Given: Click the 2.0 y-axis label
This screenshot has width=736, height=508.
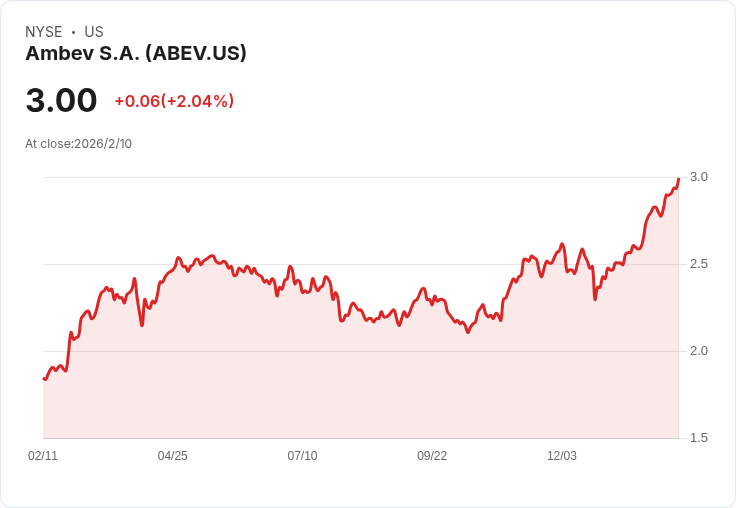Looking at the screenshot, I should pos(698,351).
